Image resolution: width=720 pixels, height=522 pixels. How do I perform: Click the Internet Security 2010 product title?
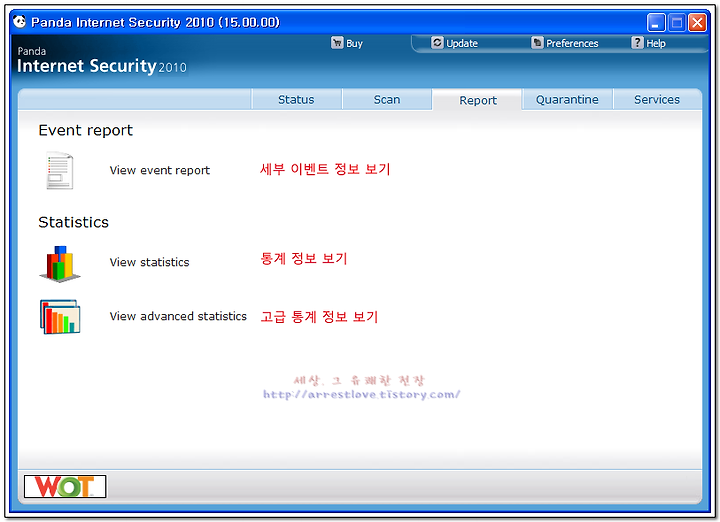pos(101,66)
